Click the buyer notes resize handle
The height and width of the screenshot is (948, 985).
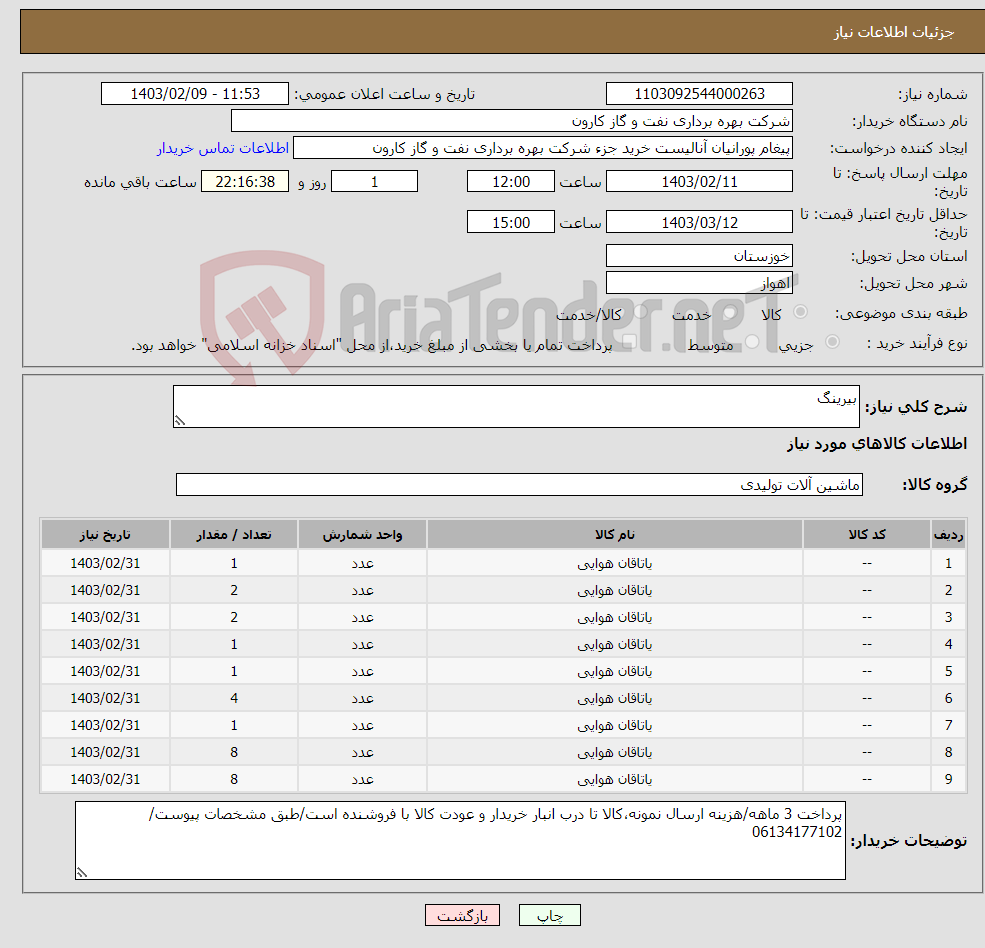(x=82, y=872)
